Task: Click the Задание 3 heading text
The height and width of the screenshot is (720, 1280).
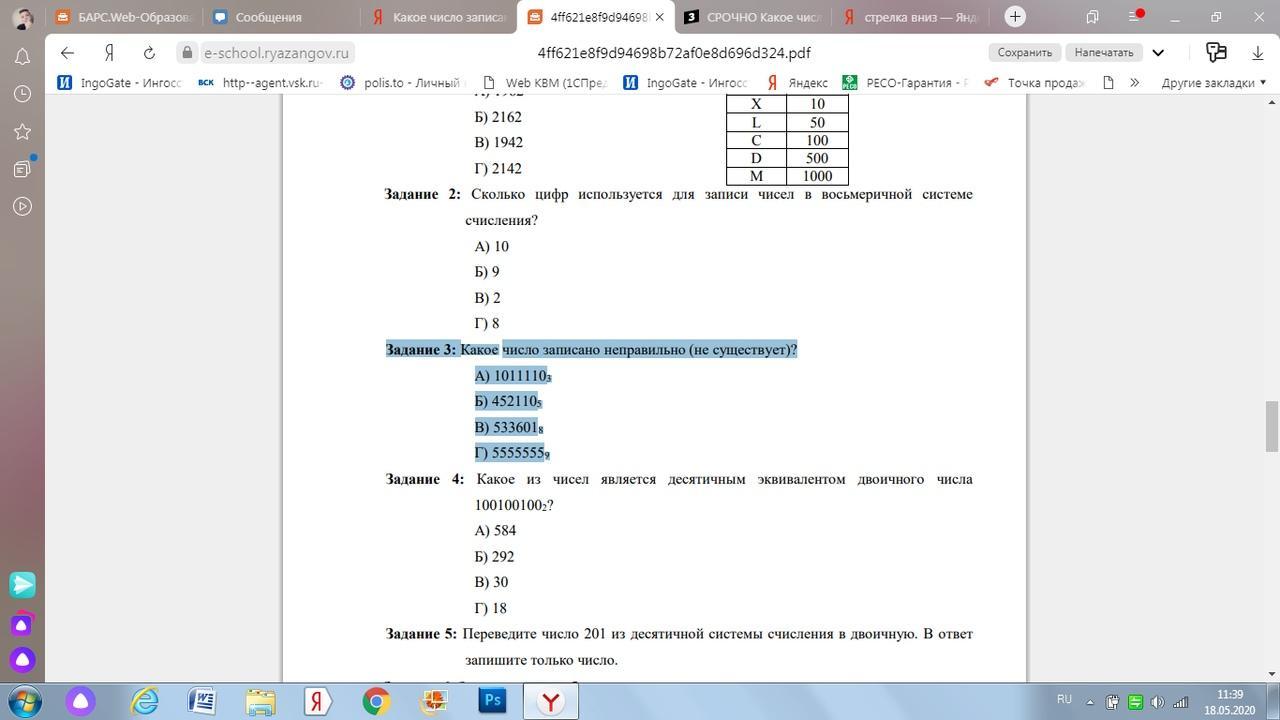Action: tap(421, 350)
